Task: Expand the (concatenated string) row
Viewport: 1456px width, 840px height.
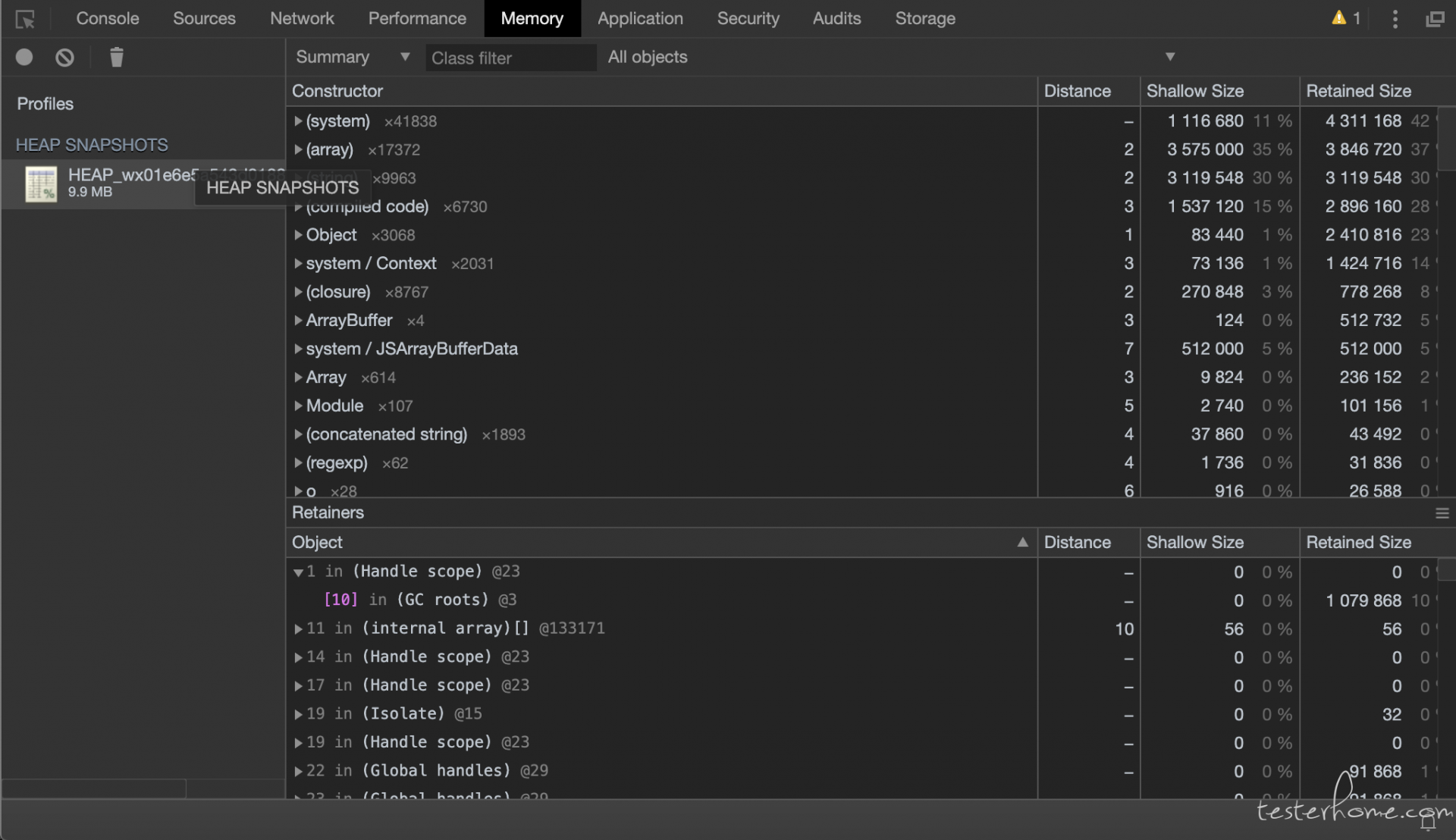Action: tap(298, 434)
